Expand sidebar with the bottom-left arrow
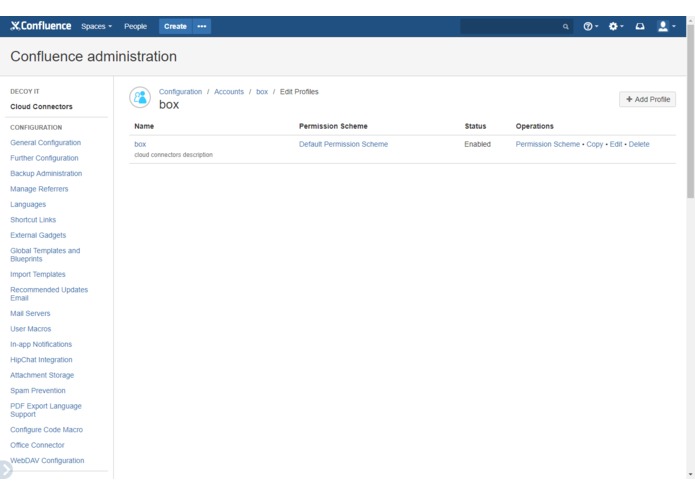This screenshot has height=494, width=695. pos(5,470)
